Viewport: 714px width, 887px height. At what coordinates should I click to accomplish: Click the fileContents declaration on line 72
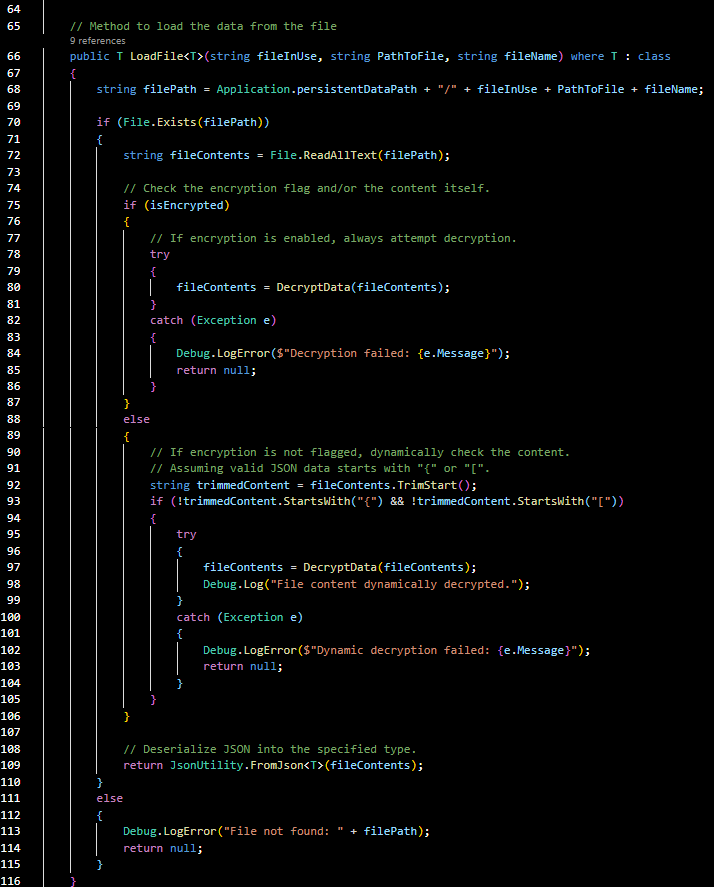coord(210,155)
